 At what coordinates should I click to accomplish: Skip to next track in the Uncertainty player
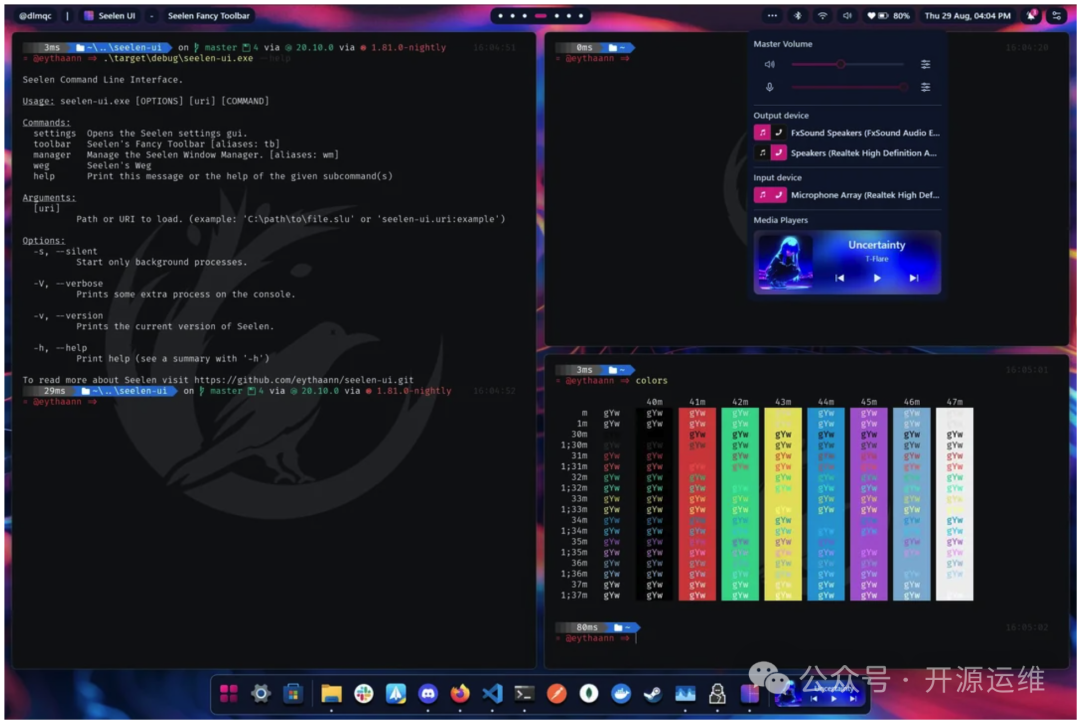point(914,278)
